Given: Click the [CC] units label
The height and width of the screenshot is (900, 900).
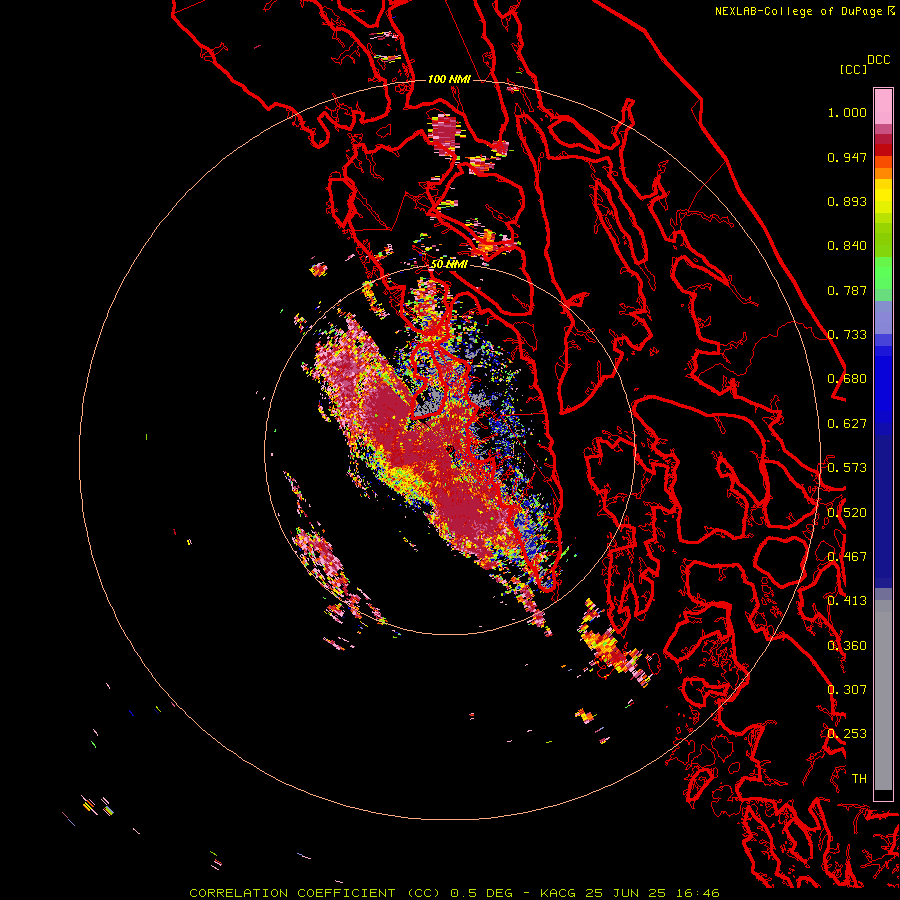Looking at the screenshot, I should tap(853, 69).
